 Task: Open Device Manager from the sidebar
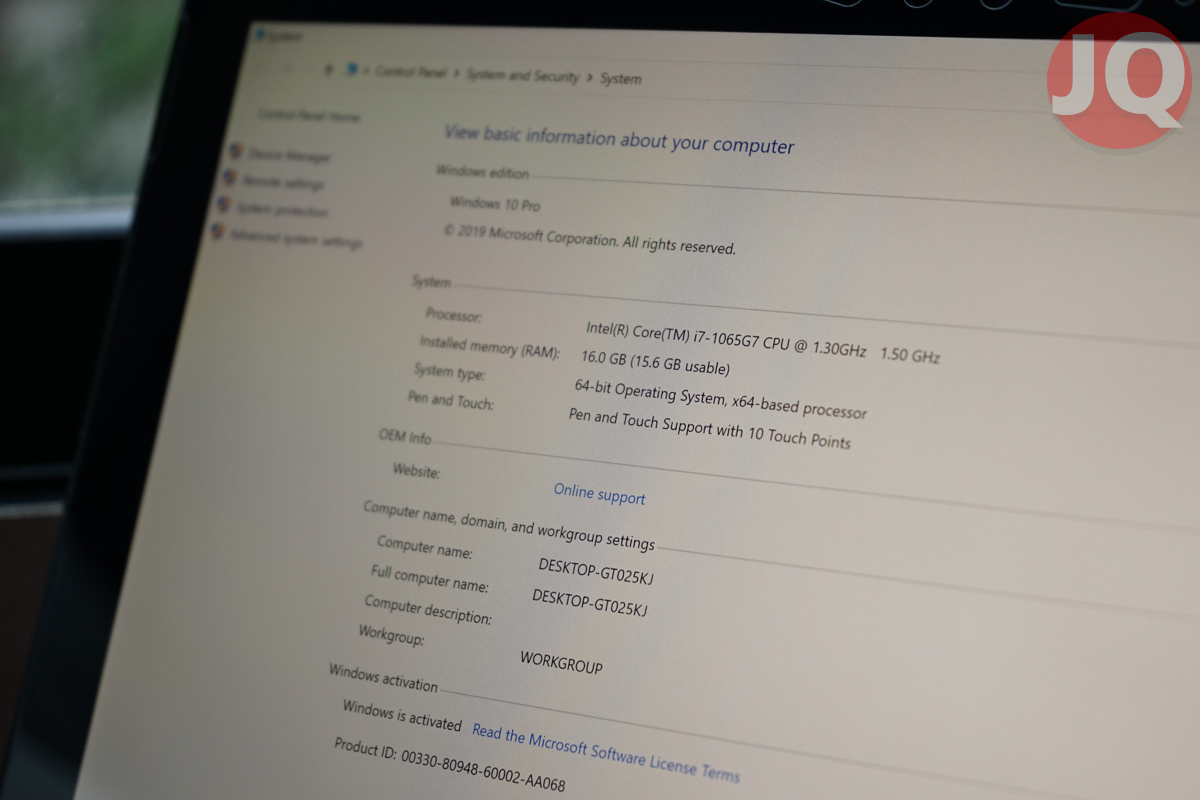[x=289, y=157]
